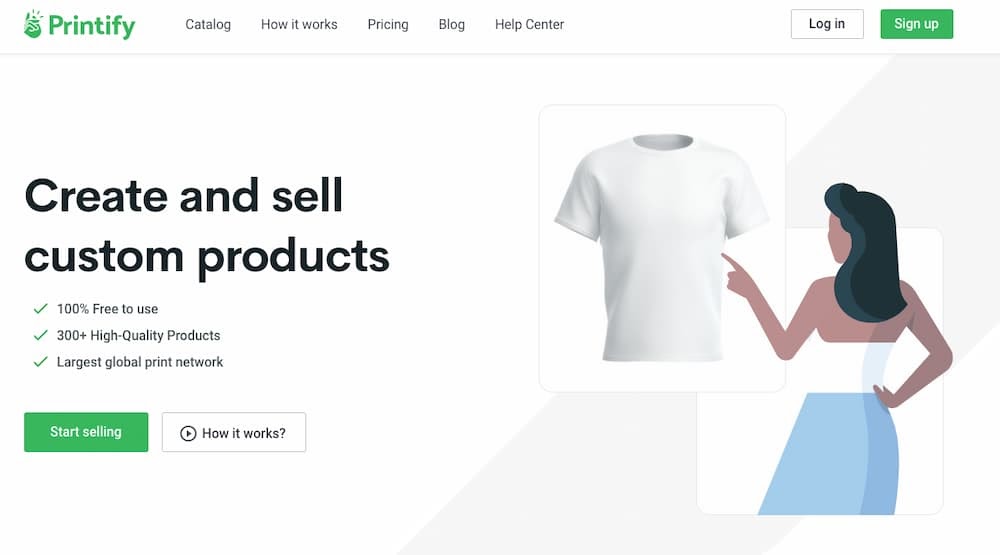This screenshot has width=1000, height=555.
Task: Open the Catalog menu item
Action: tap(208, 24)
